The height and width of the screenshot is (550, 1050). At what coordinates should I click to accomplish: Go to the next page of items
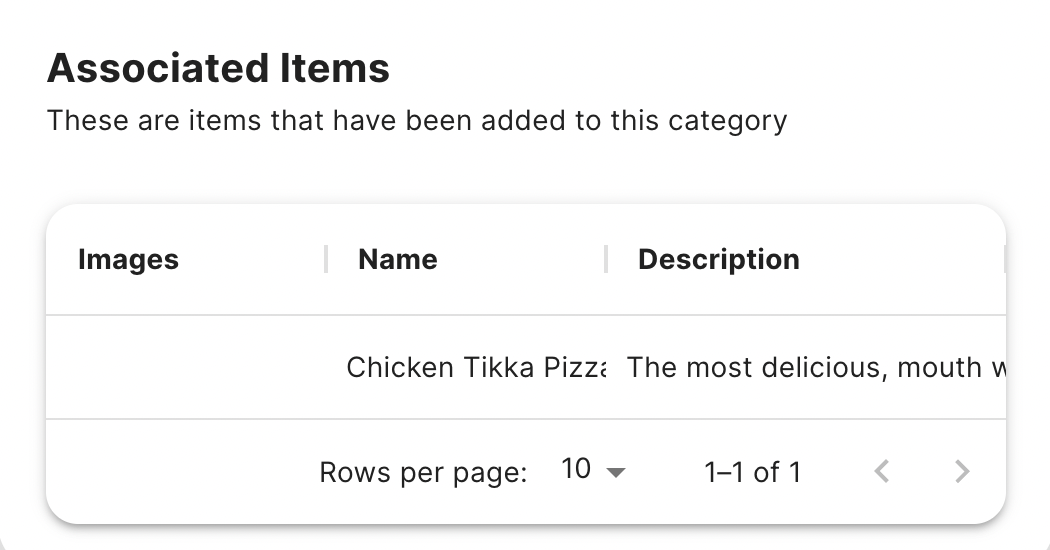pos(962,471)
